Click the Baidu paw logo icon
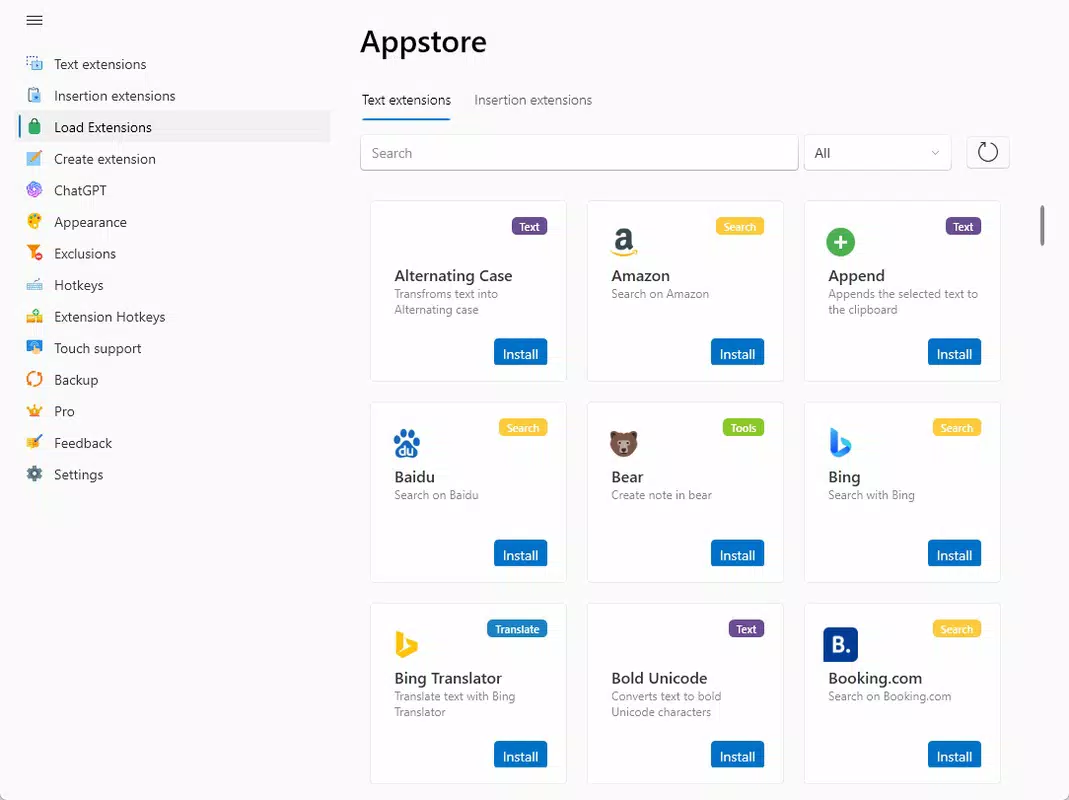Screen dimensions: 1069x800 [407, 443]
